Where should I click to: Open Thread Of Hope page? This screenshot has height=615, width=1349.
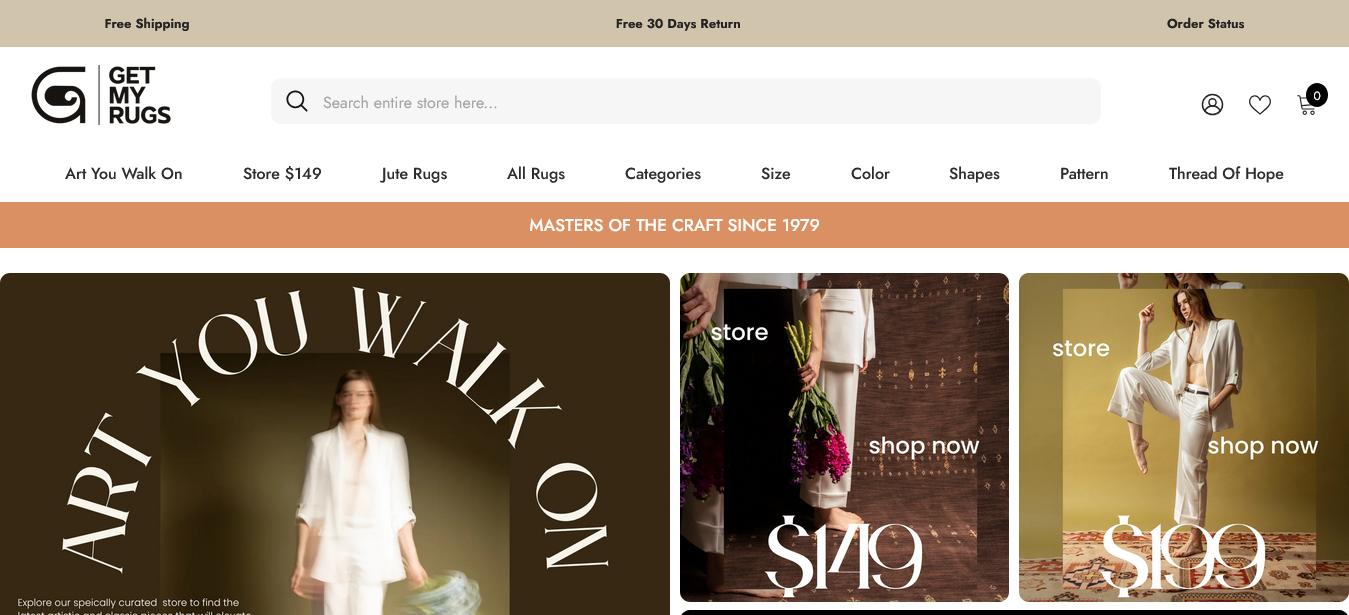point(1226,173)
